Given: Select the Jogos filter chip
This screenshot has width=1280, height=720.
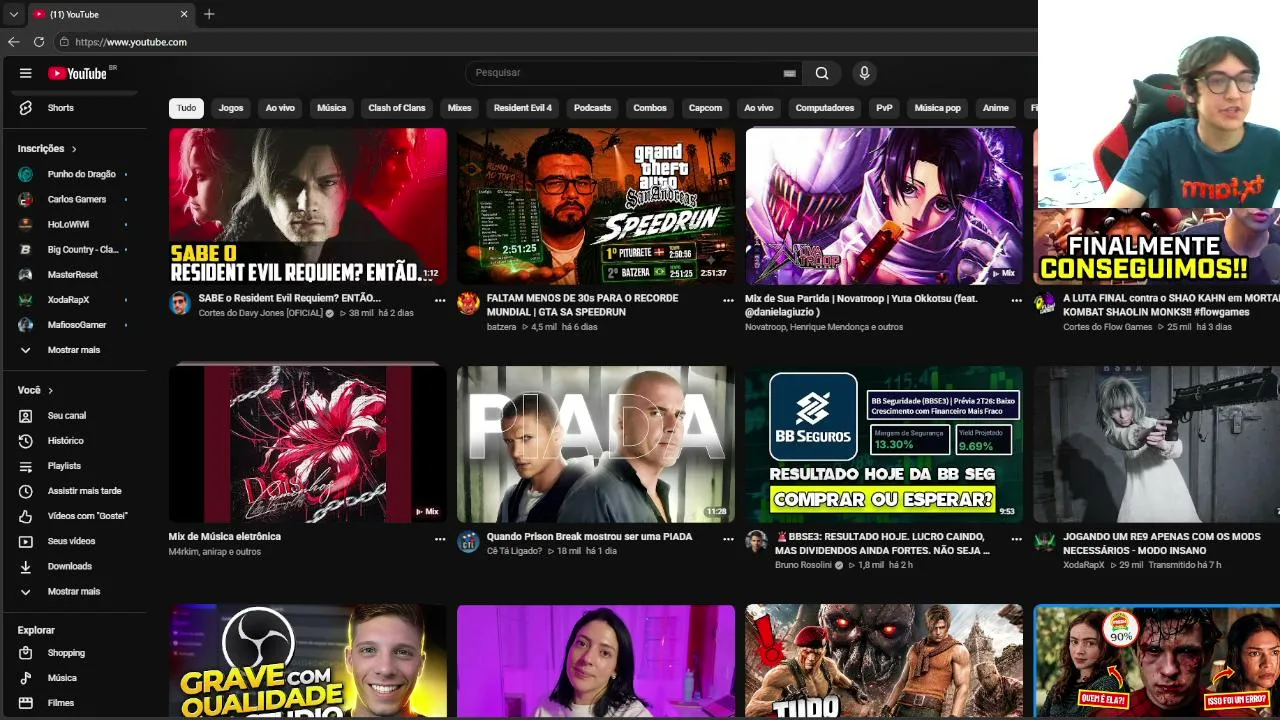Looking at the screenshot, I should click(231, 108).
